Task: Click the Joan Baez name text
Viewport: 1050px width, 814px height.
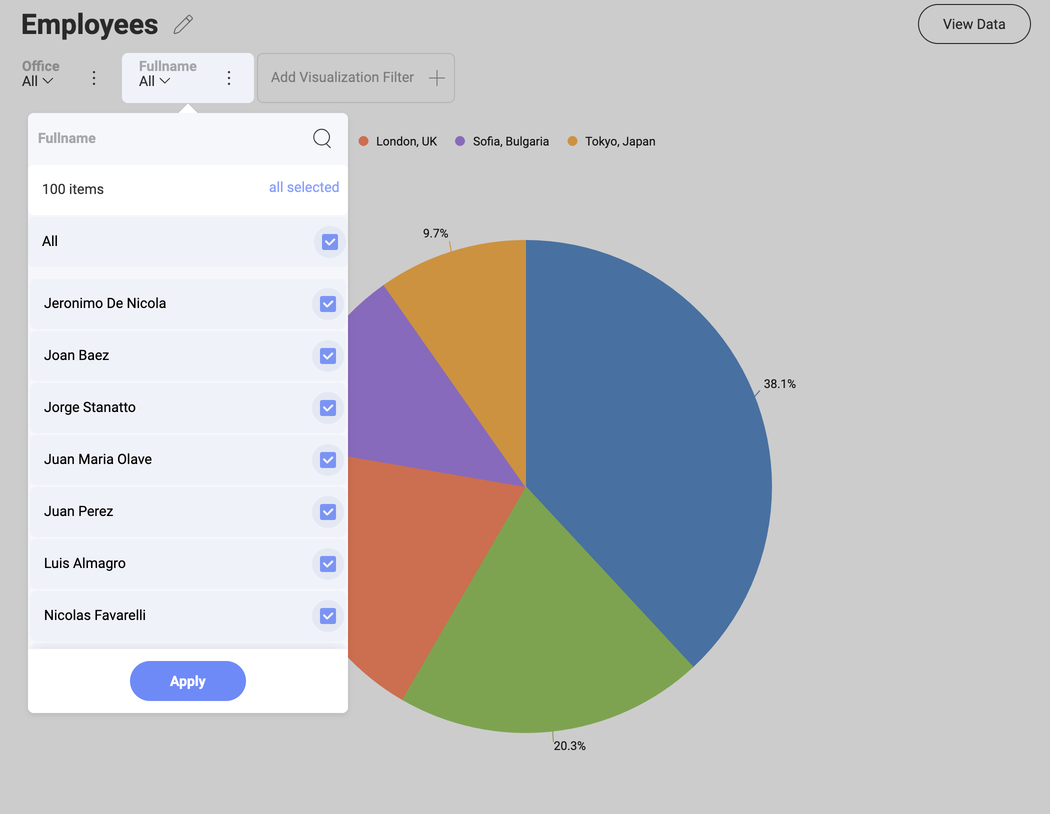Action: [x=76, y=355]
